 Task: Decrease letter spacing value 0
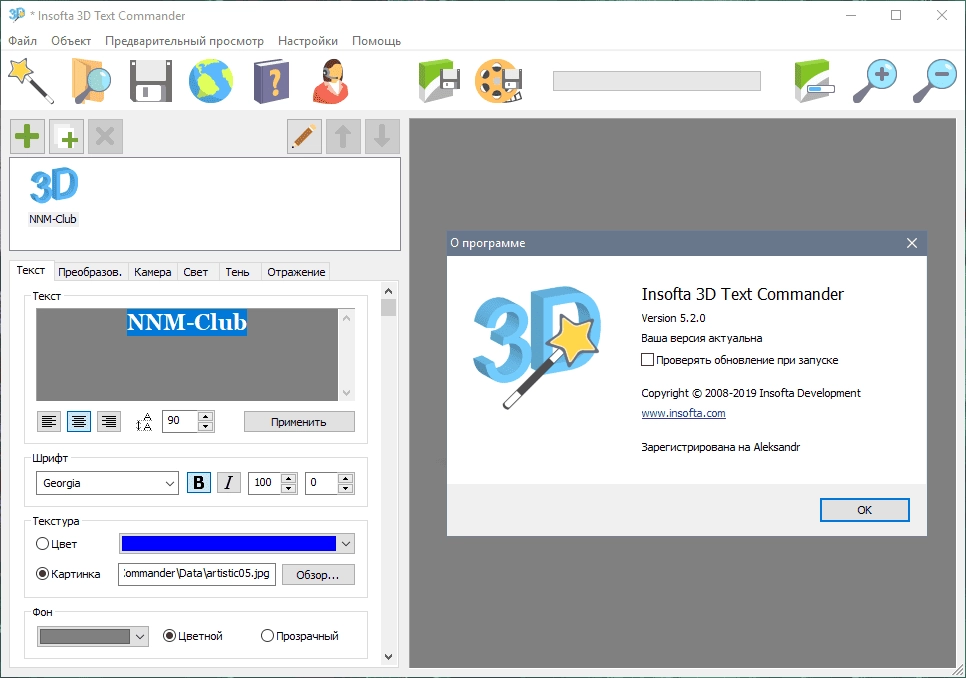346,488
